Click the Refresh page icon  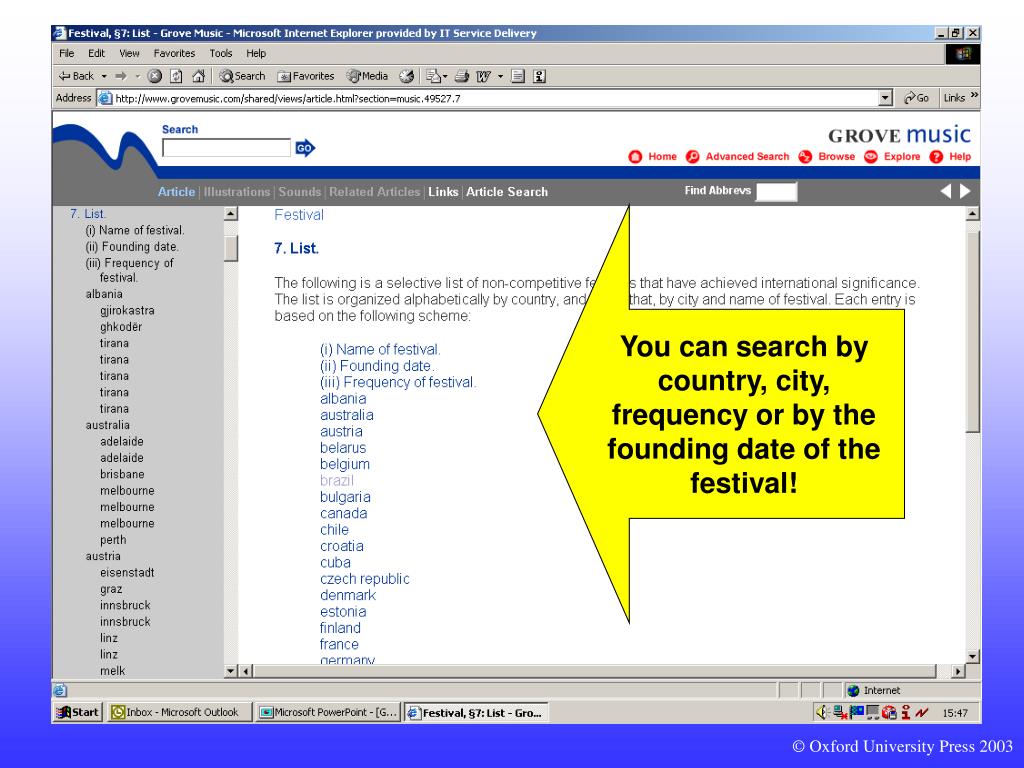176,76
